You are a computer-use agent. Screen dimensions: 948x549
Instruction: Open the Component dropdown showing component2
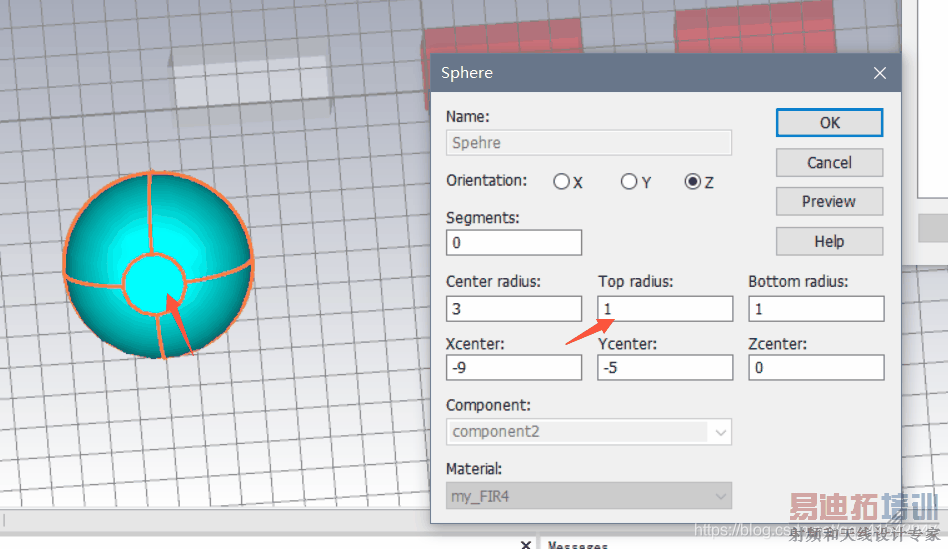pyautogui.click(x=588, y=432)
